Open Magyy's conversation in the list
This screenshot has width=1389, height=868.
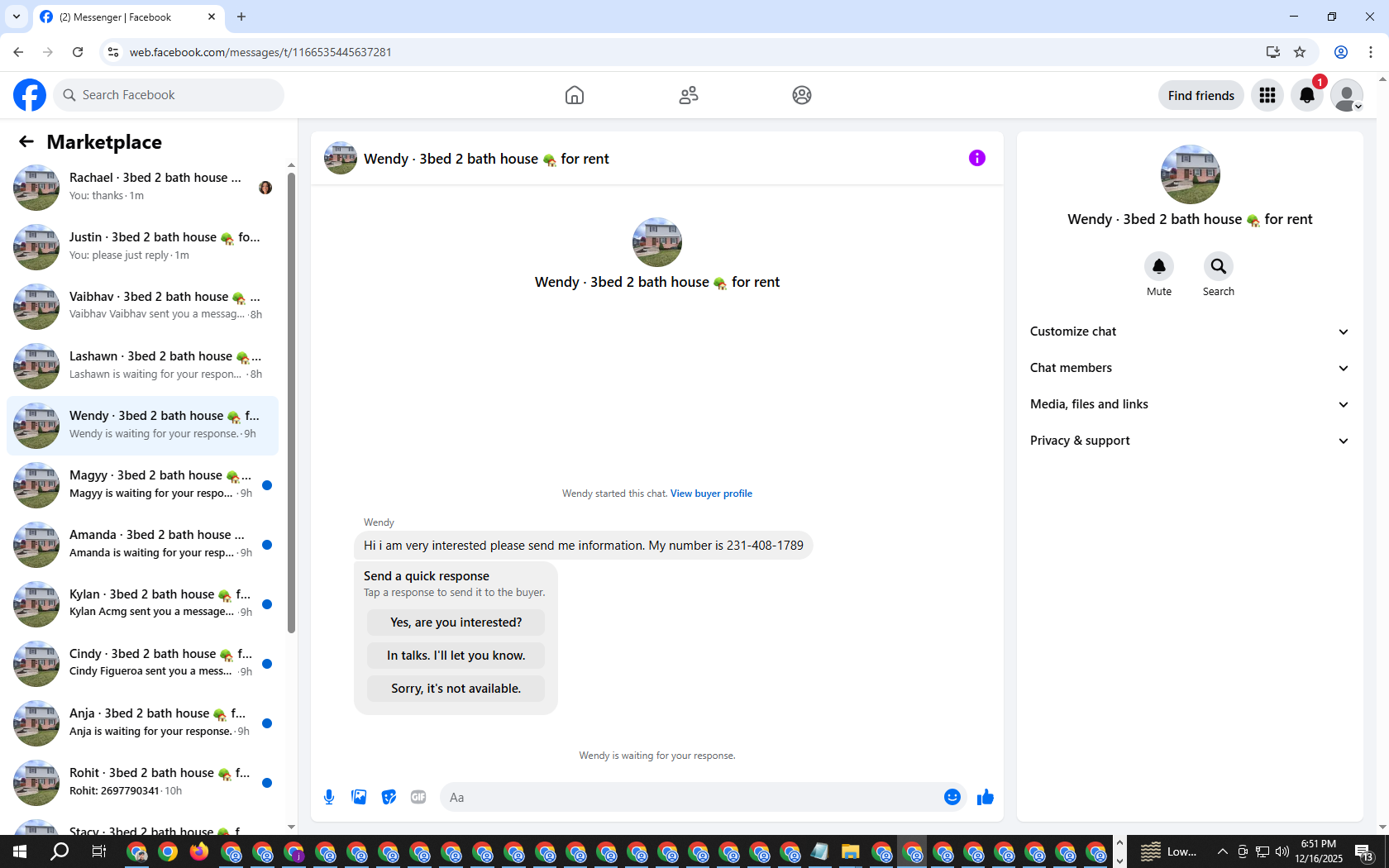[142, 485]
